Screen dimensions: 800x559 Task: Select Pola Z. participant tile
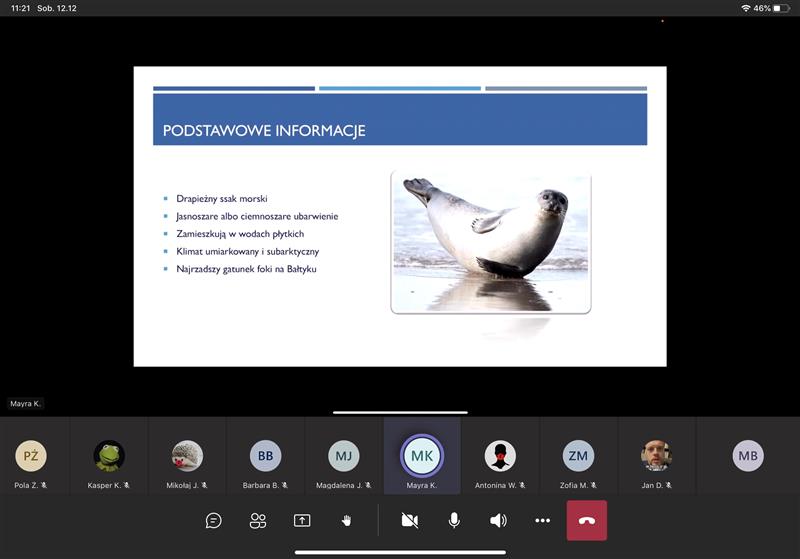(31, 456)
